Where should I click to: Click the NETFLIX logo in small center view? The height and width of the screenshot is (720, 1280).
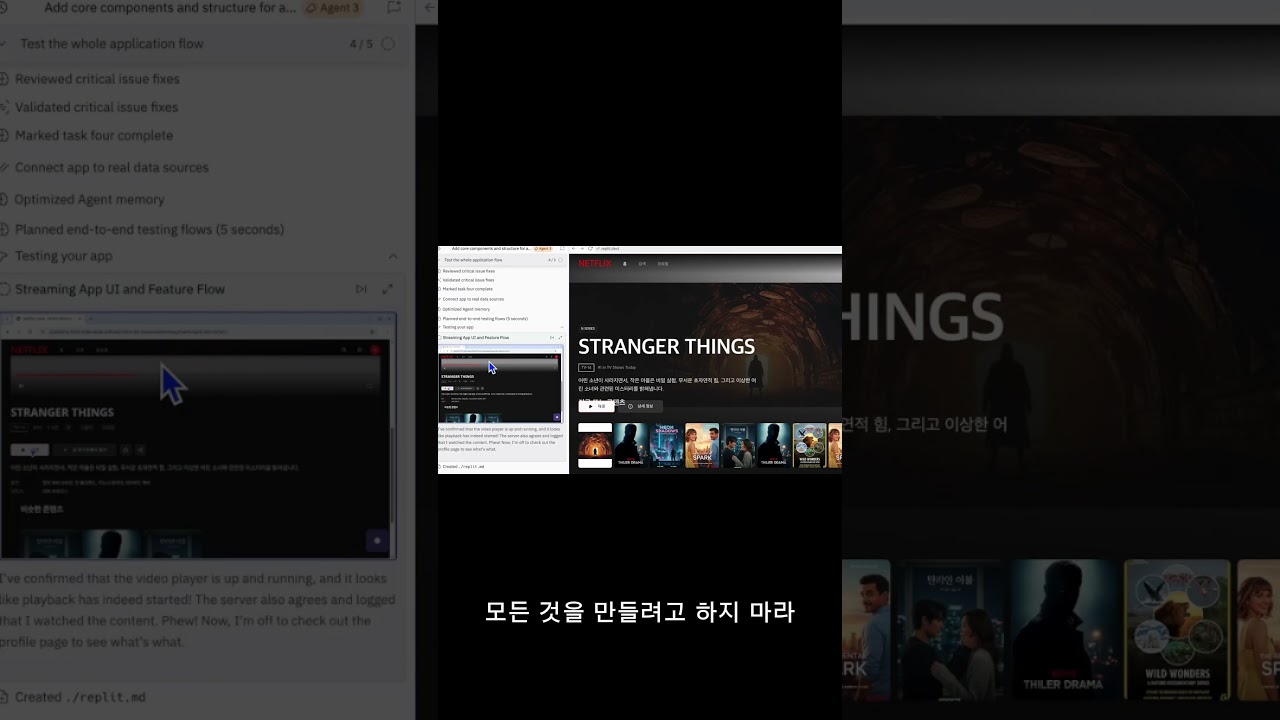coord(595,264)
